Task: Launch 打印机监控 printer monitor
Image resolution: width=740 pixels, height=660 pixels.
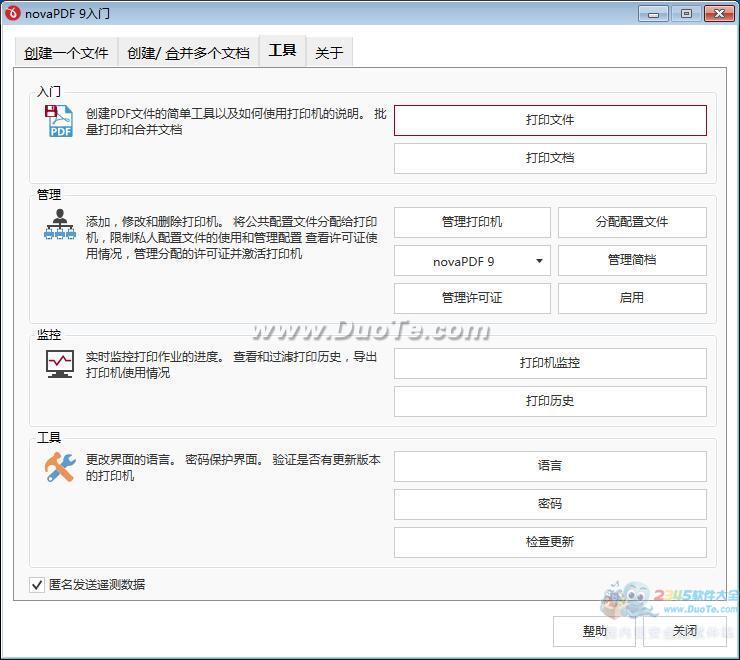Action: tap(550, 363)
